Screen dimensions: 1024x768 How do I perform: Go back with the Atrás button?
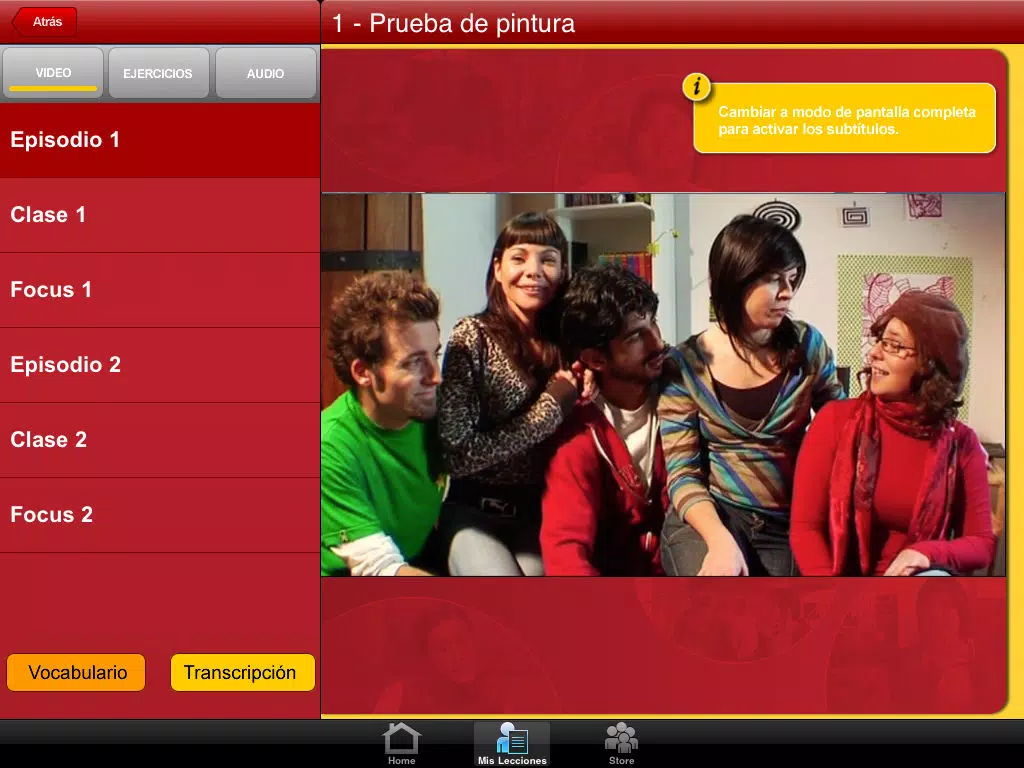click(44, 22)
